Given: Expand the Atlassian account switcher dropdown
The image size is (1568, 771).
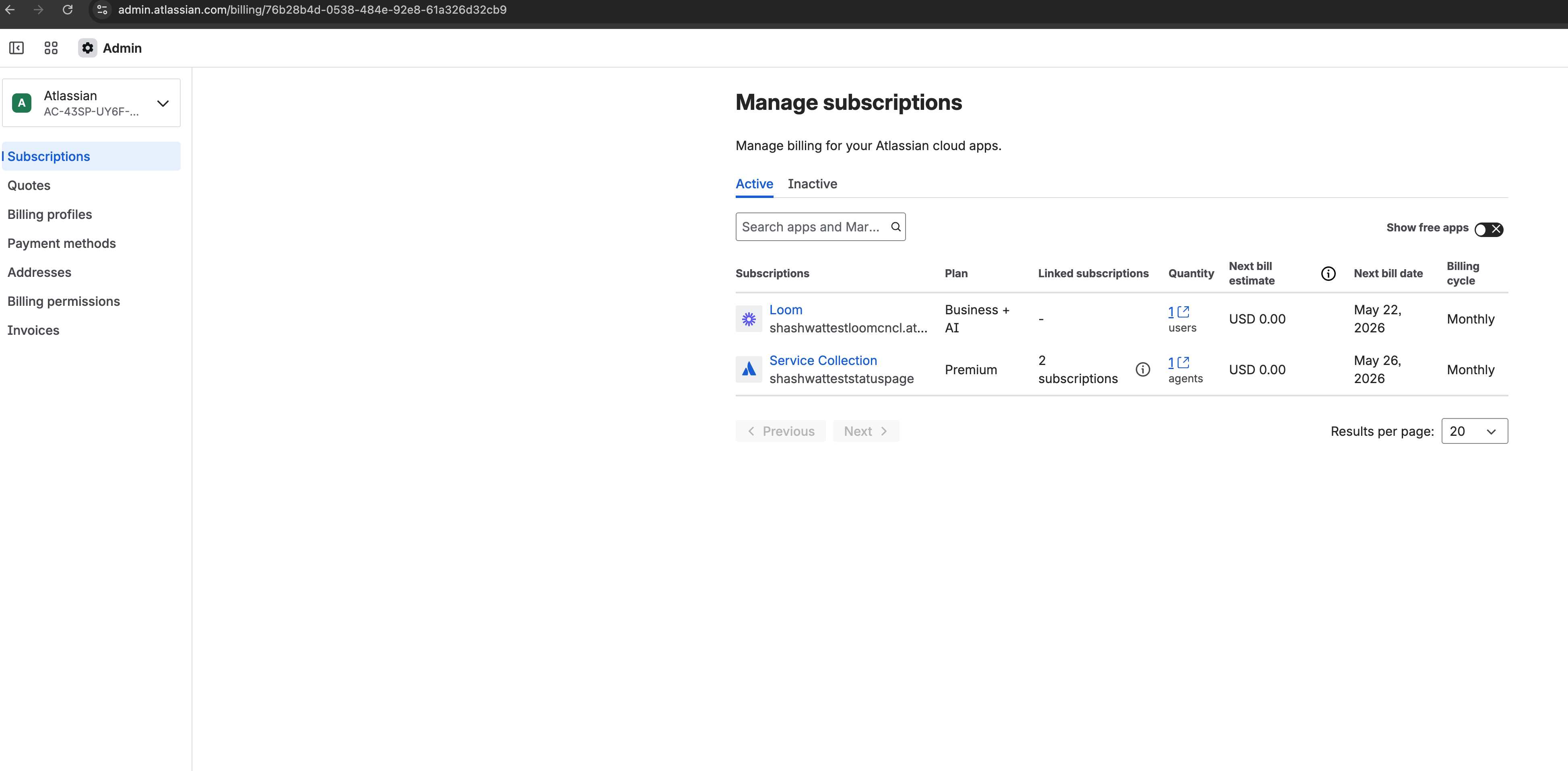Looking at the screenshot, I should click(91, 103).
